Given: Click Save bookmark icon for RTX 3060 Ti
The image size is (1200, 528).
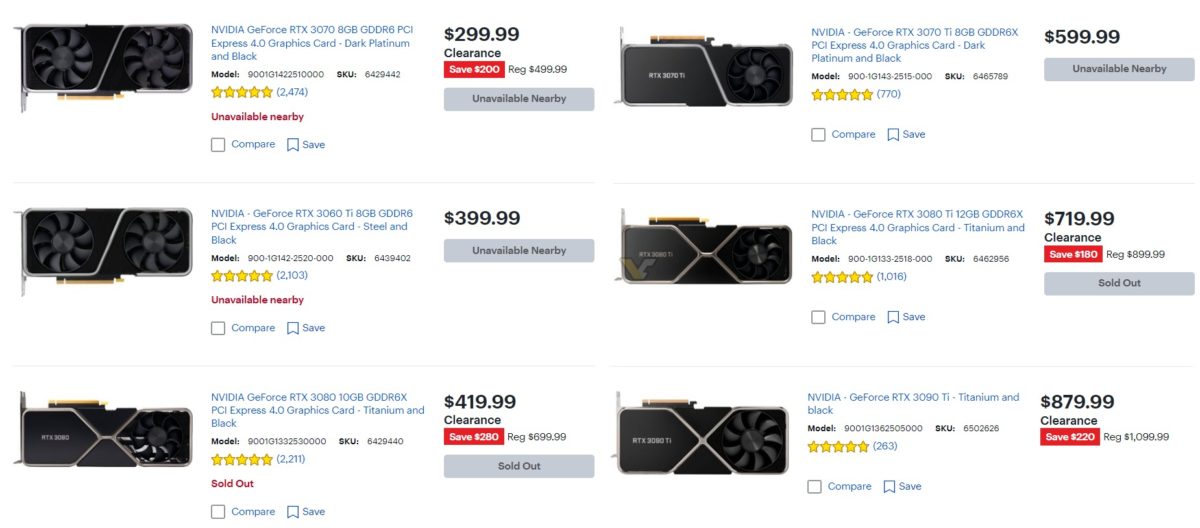Looking at the screenshot, I should point(293,328).
